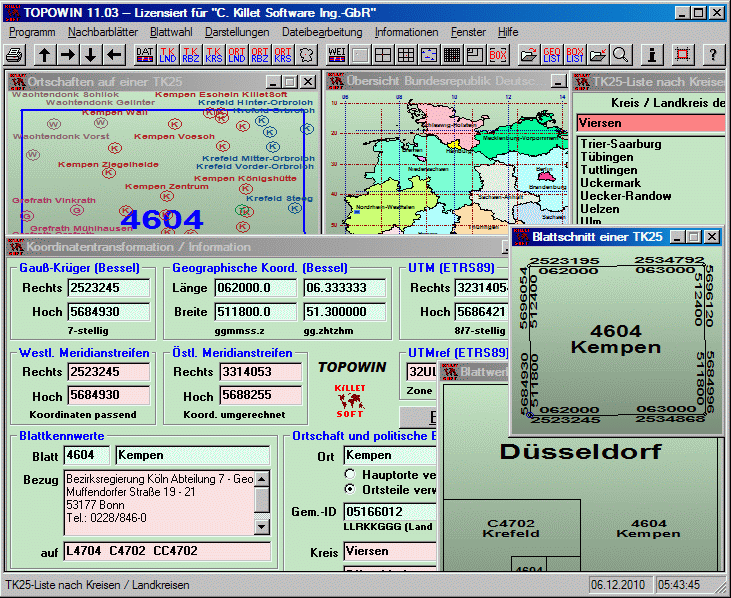731x598 pixels.
Task: Click the open folder with red arrow icon
Action: click(529, 55)
